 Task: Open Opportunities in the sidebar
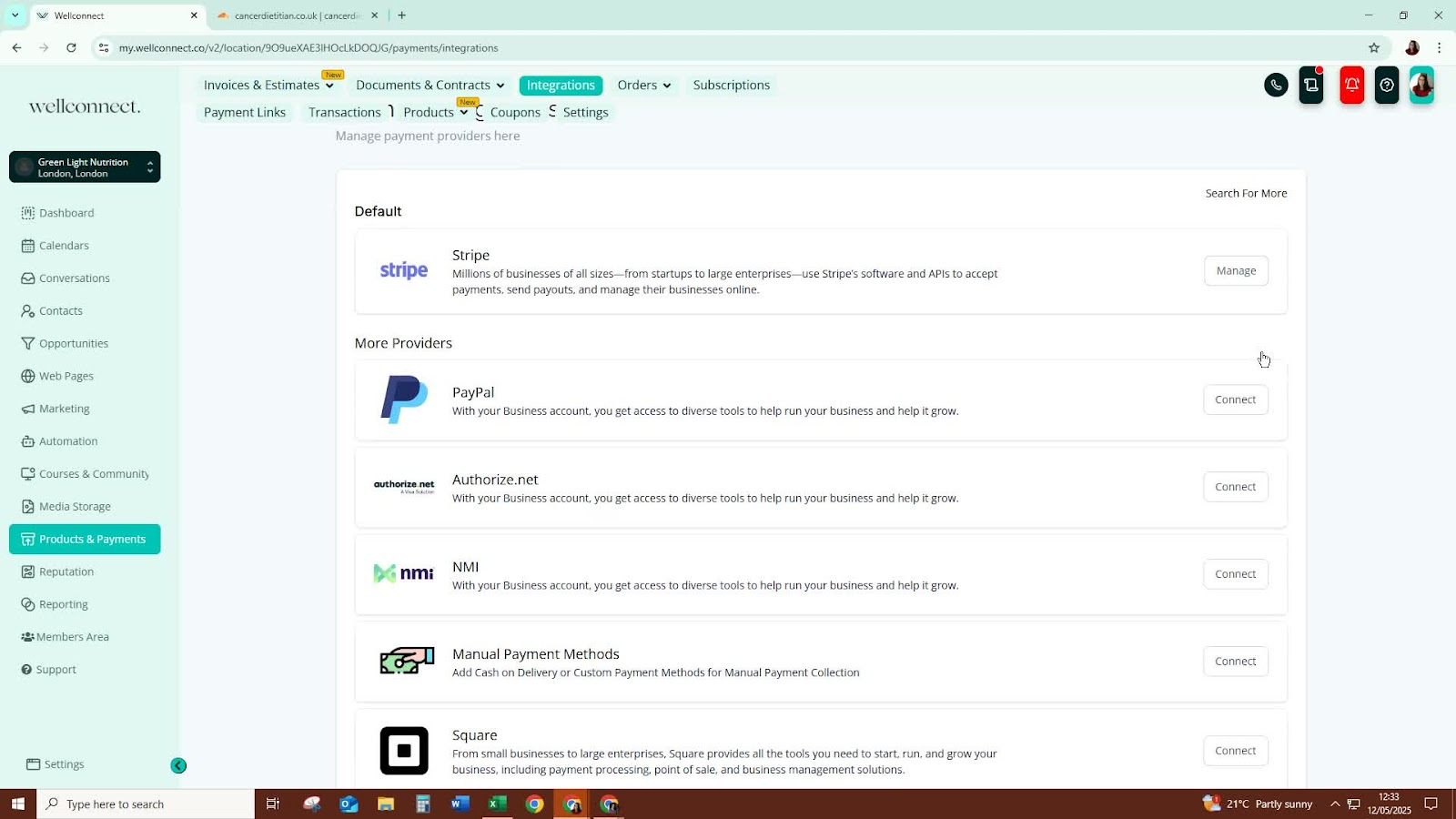(x=74, y=344)
